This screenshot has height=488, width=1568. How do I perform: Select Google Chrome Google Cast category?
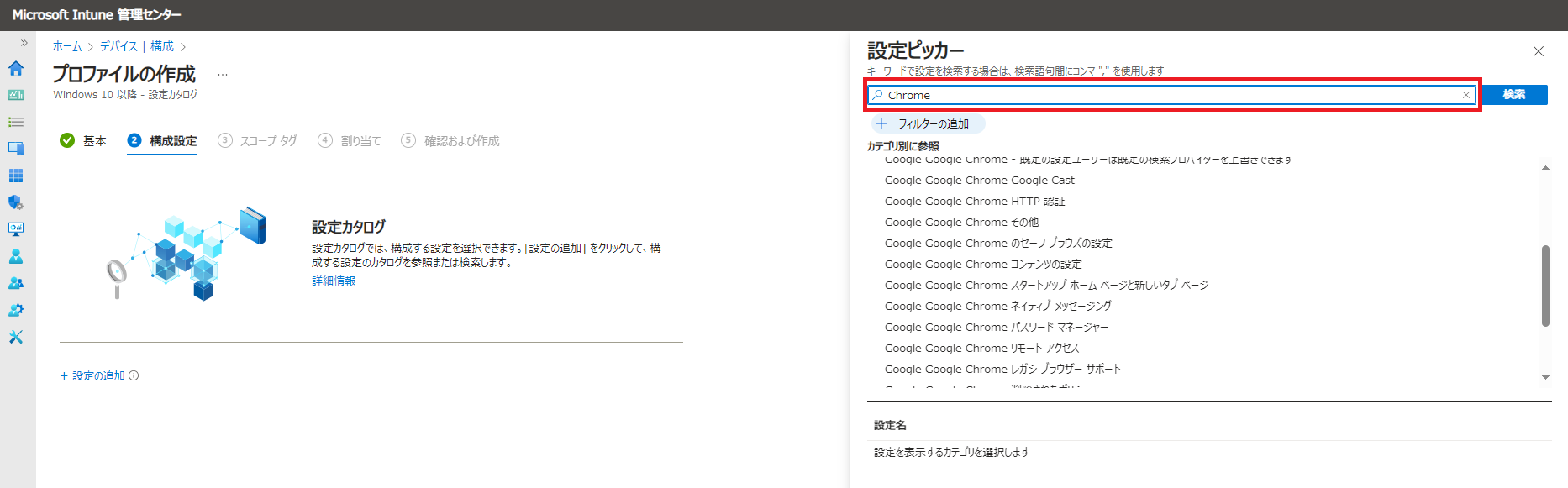[980, 180]
